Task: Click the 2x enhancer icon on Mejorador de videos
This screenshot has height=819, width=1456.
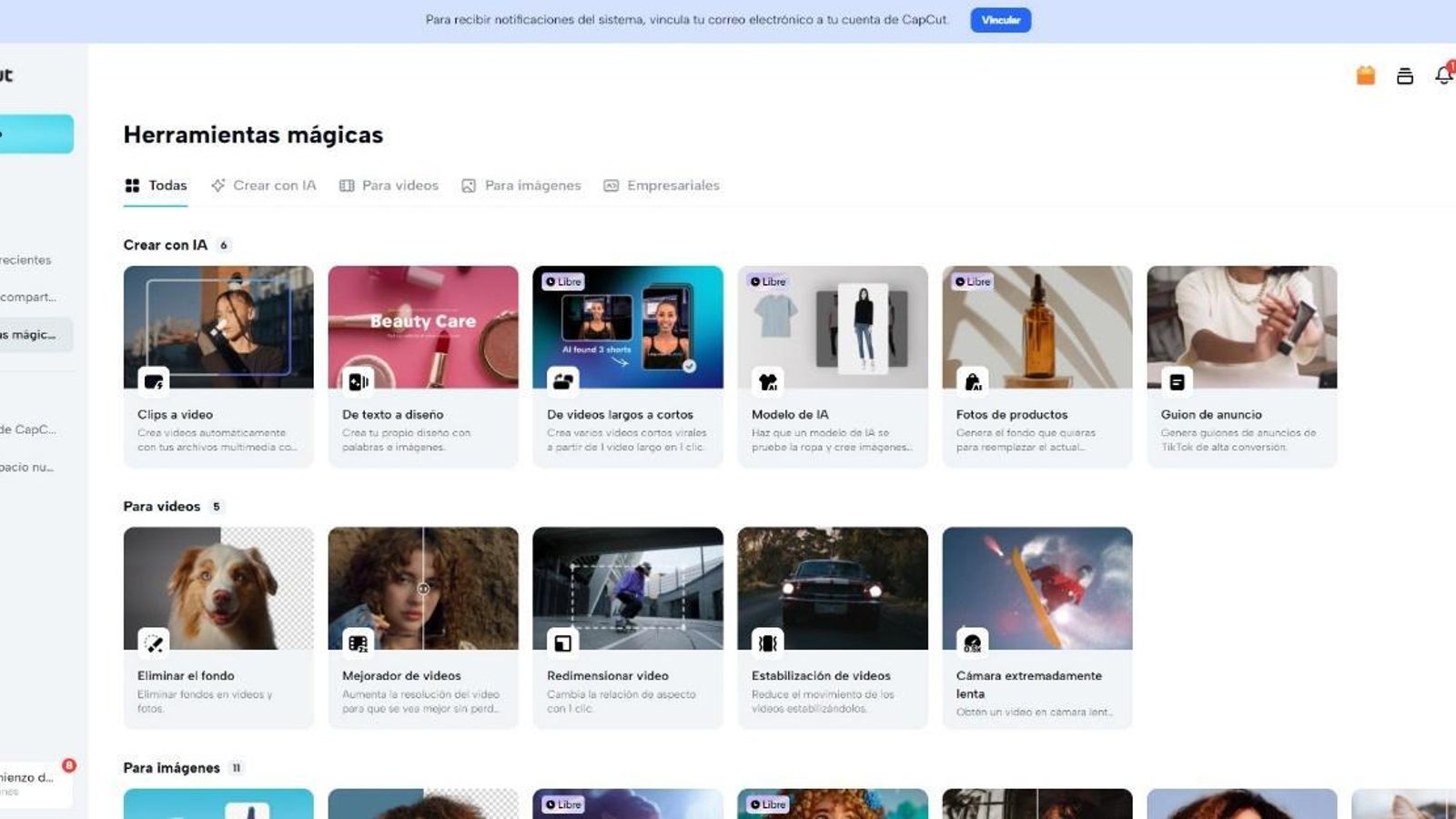Action: 359,642
